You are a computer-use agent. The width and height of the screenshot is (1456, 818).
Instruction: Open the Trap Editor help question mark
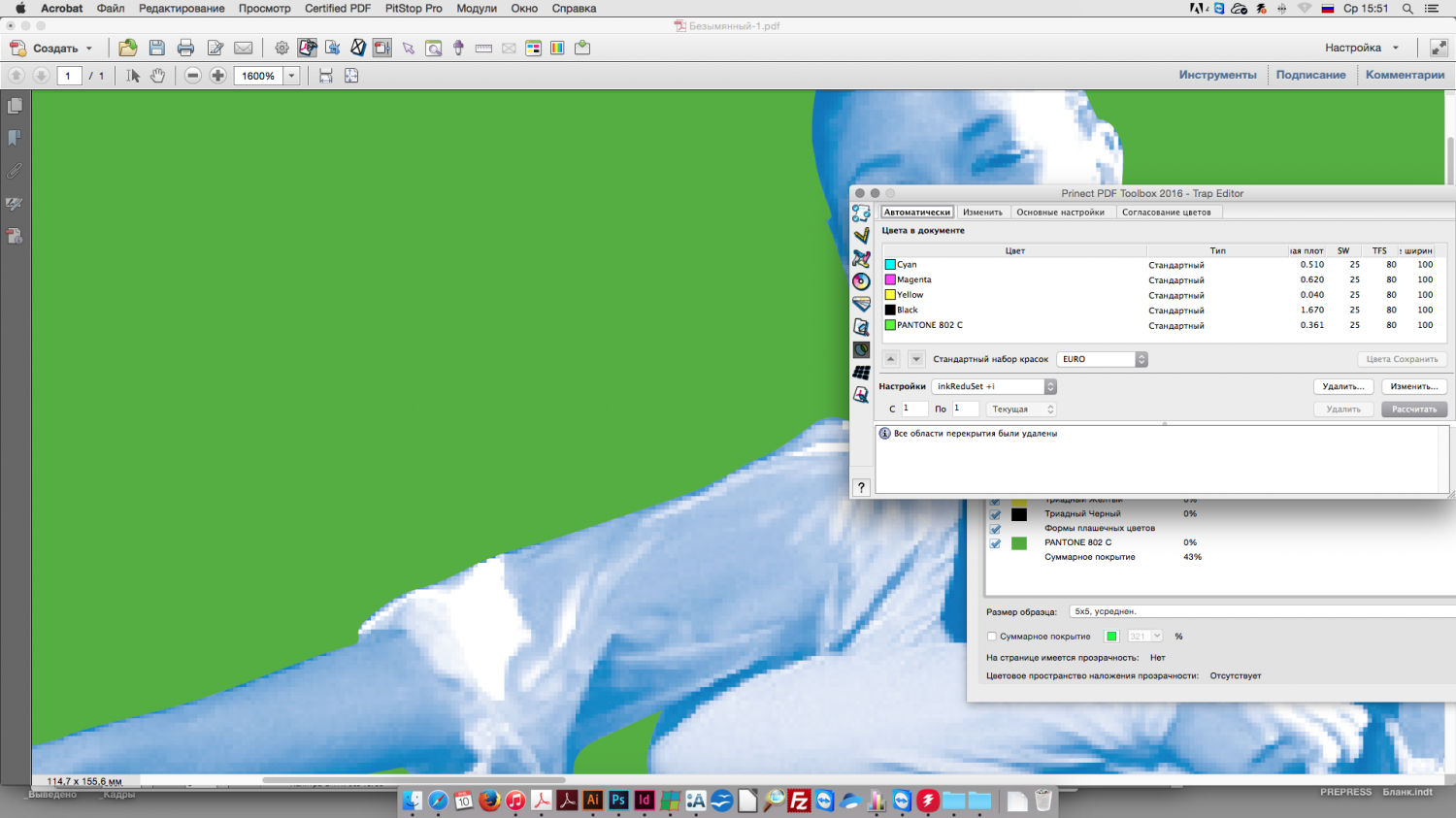(861, 487)
